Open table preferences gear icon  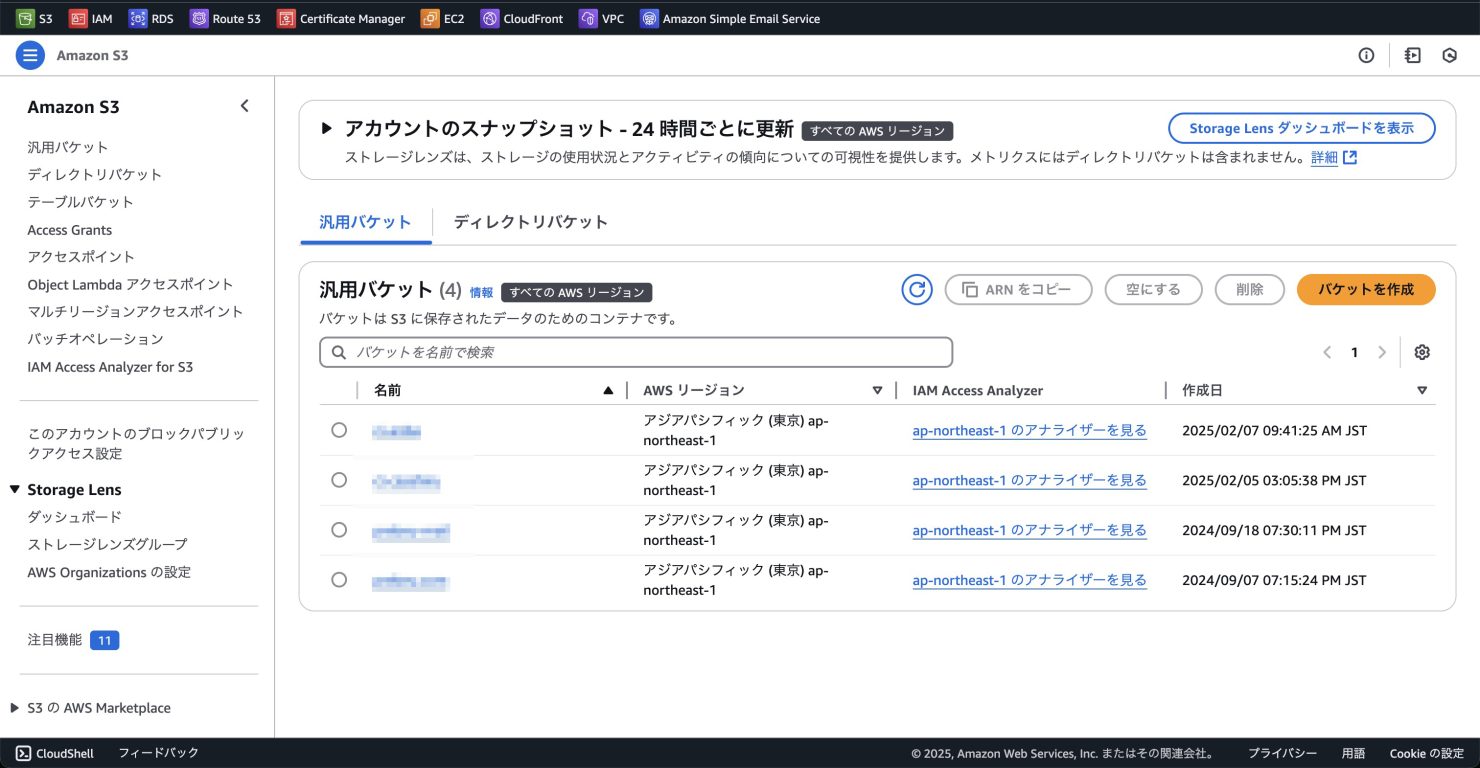[1422, 352]
